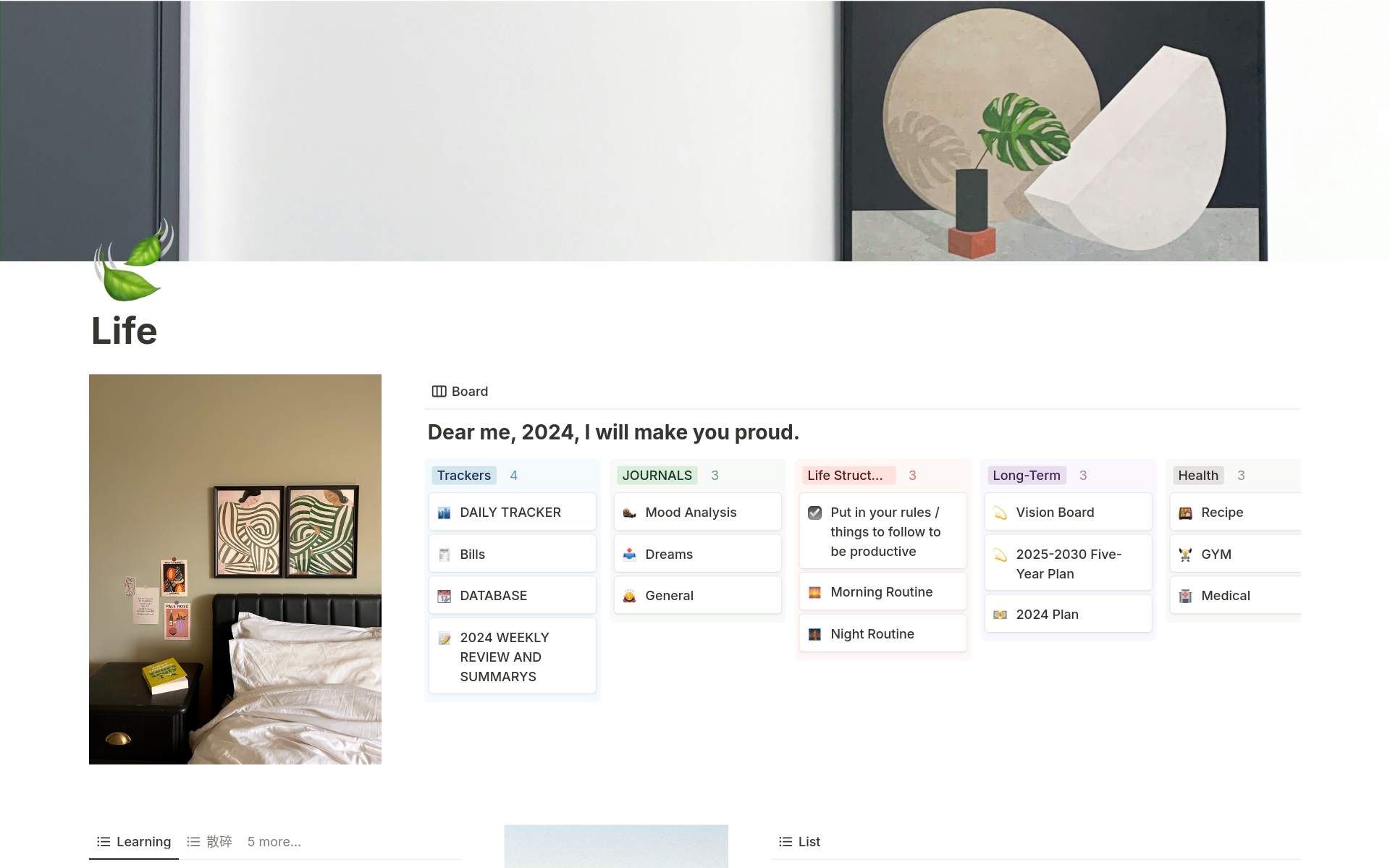
Task: Expand the 5 more... hidden views list
Action: [x=274, y=841]
